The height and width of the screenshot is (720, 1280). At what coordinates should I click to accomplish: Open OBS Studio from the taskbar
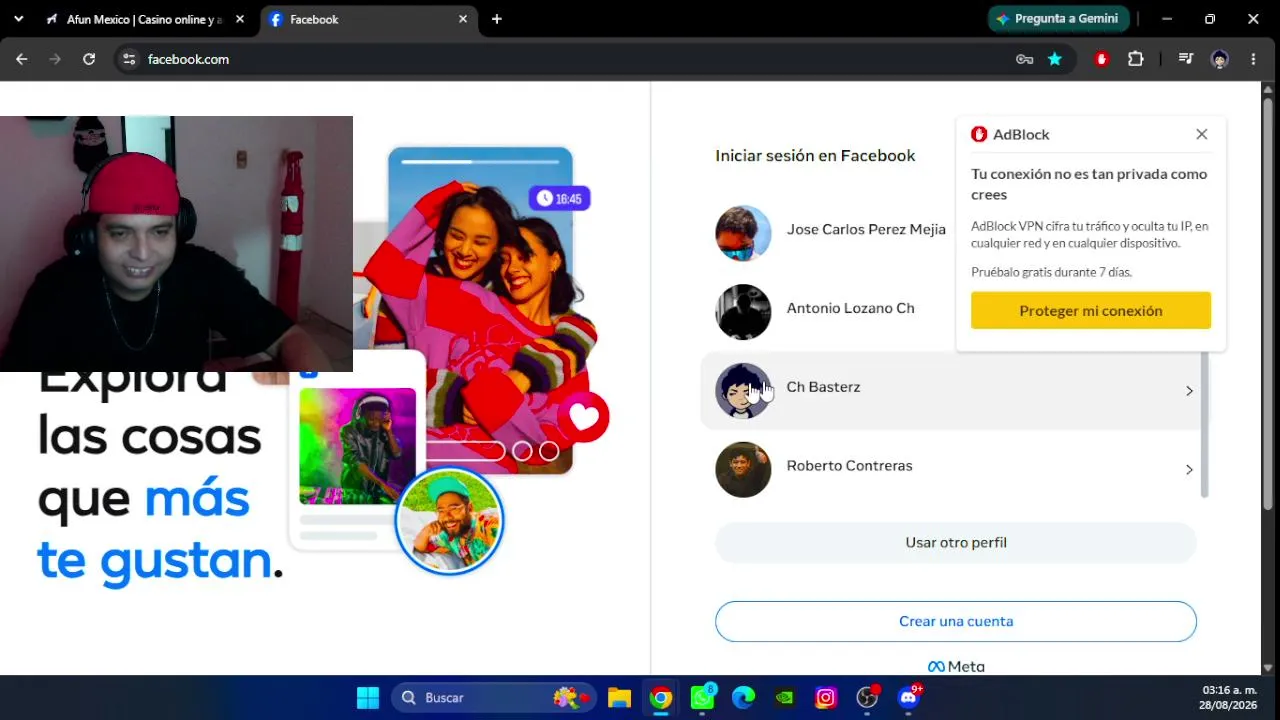[867, 698]
